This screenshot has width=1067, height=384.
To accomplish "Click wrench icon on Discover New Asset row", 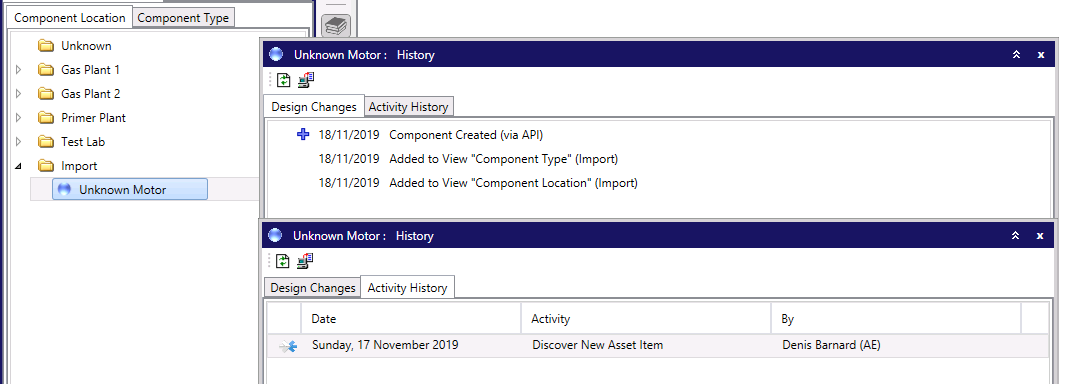I will (289, 347).
